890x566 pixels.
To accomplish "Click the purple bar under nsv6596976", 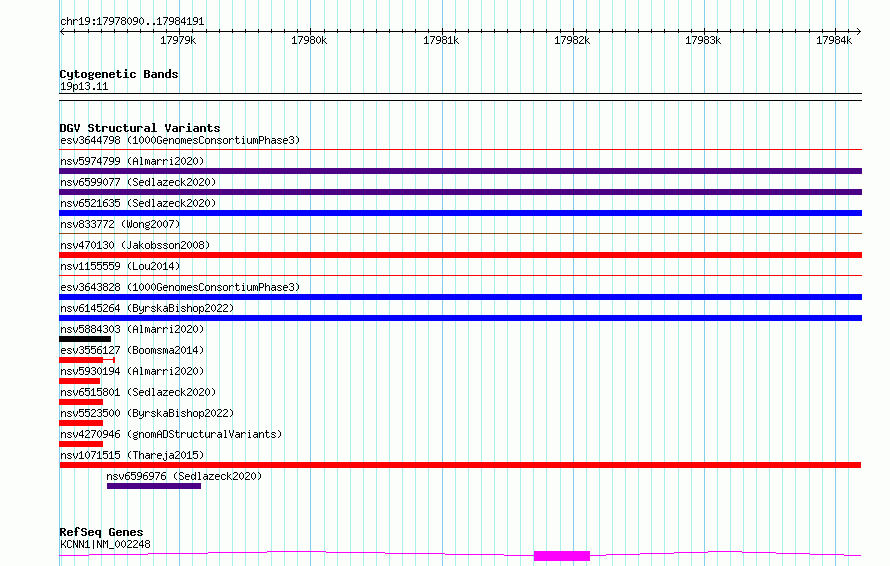I will tap(154, 486).
